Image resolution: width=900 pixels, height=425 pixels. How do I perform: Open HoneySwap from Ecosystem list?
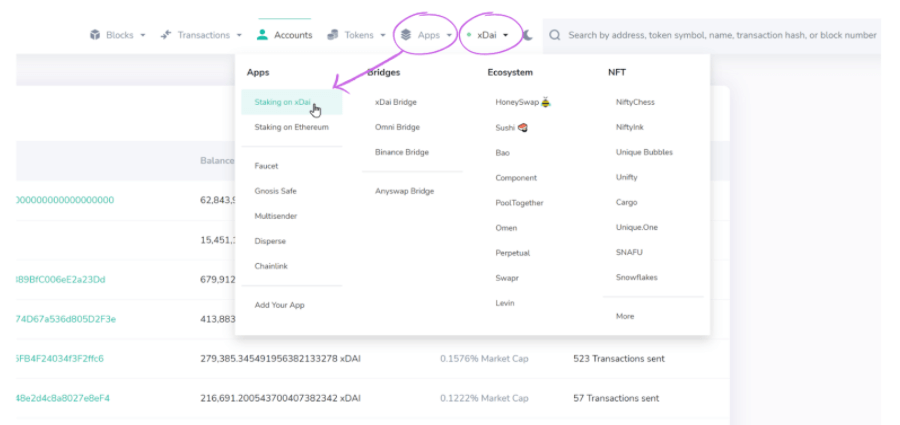(x=518, y=102)
